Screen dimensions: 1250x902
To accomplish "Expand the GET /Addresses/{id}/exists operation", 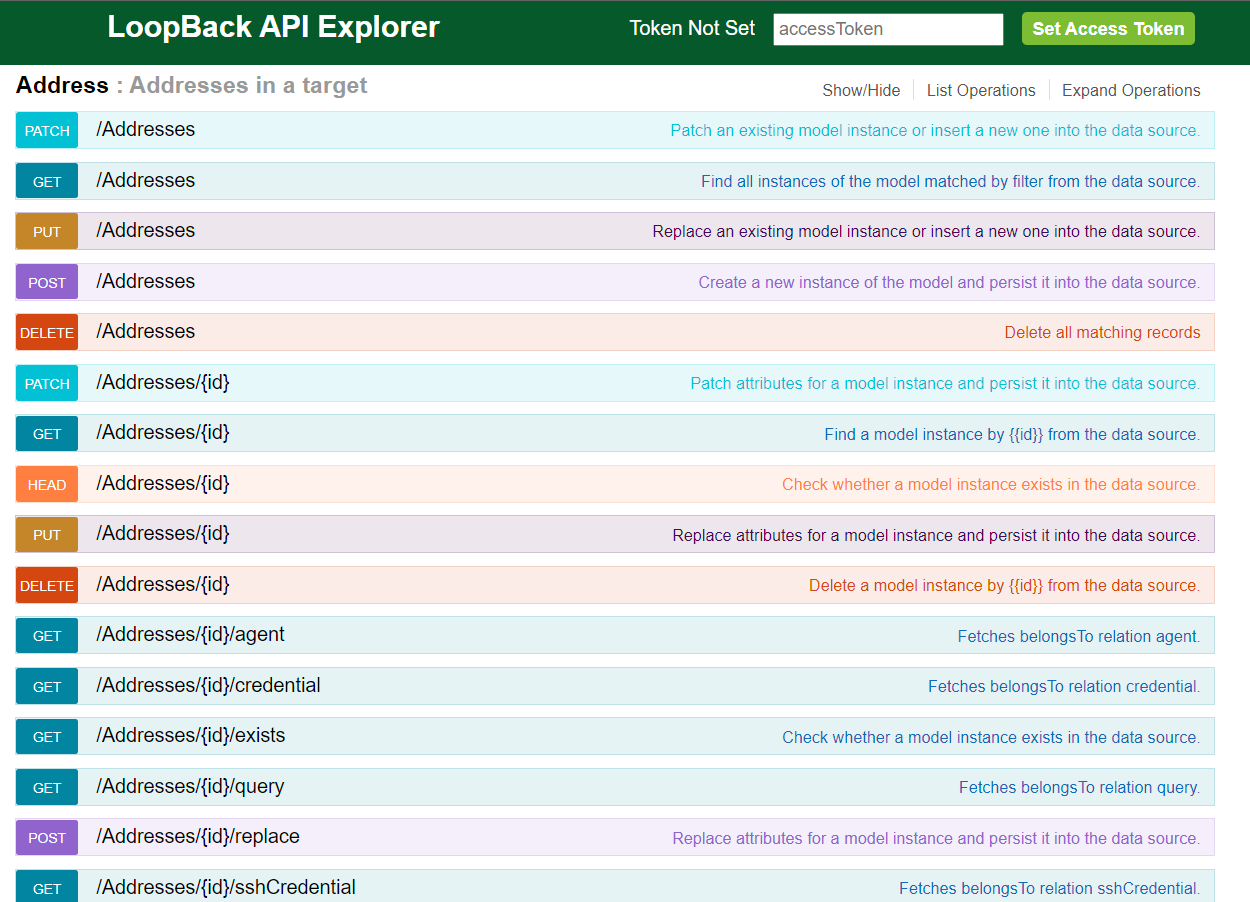I will click(x=188, y=736).
